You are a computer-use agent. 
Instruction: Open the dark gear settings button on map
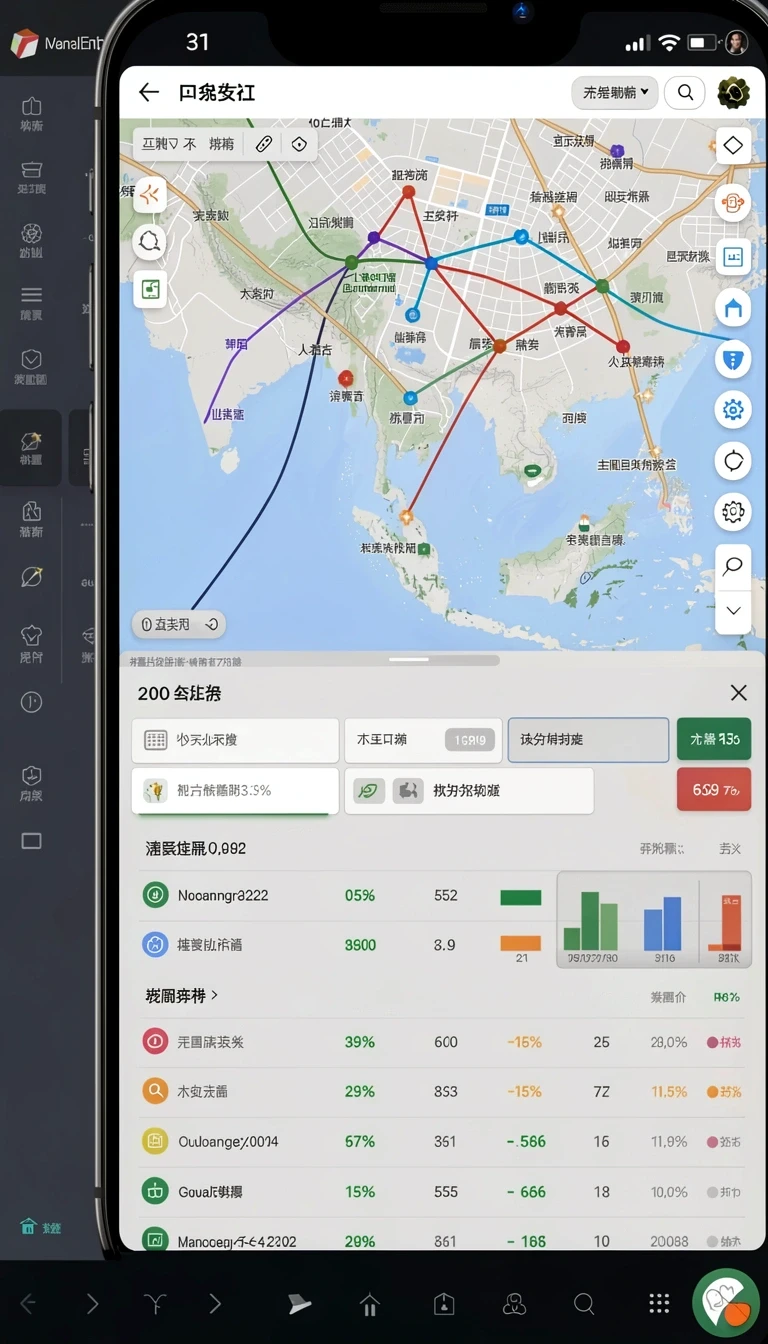coord(733,512)
